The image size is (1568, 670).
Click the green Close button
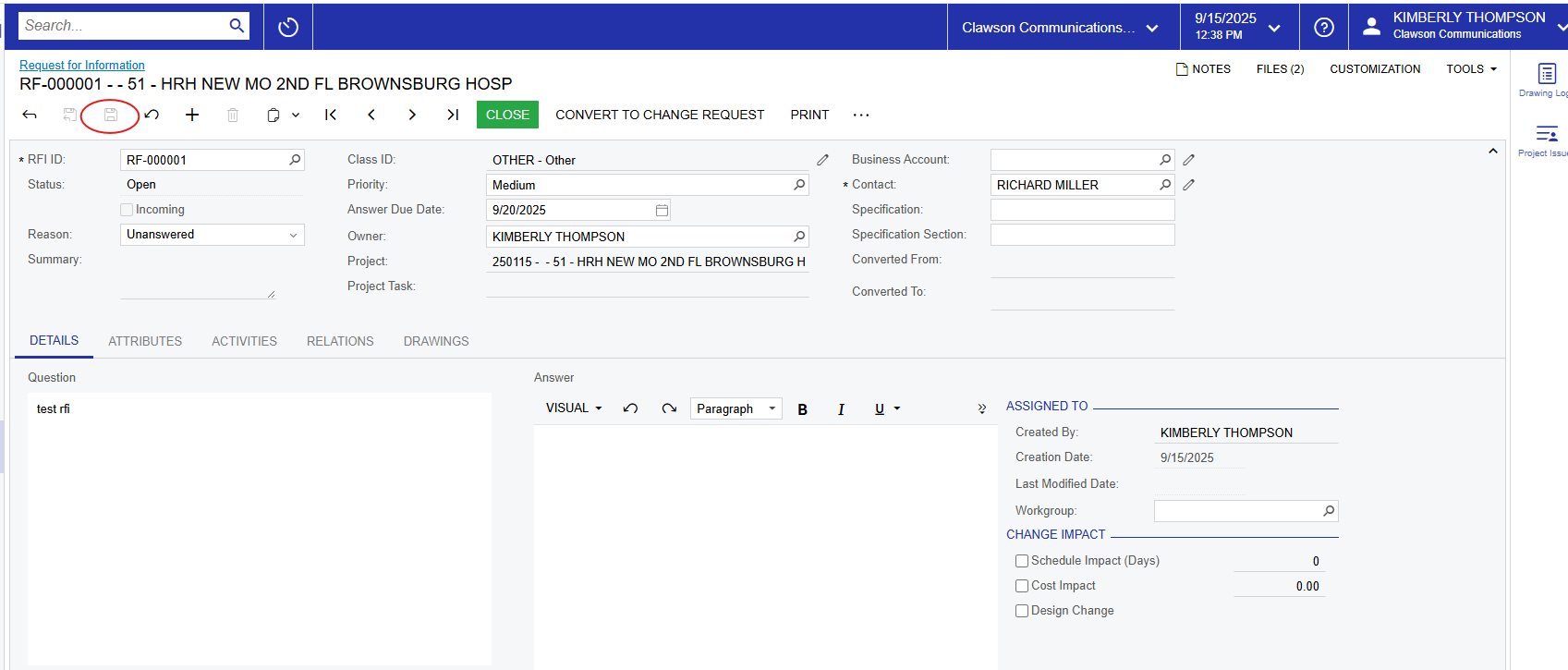507,115
